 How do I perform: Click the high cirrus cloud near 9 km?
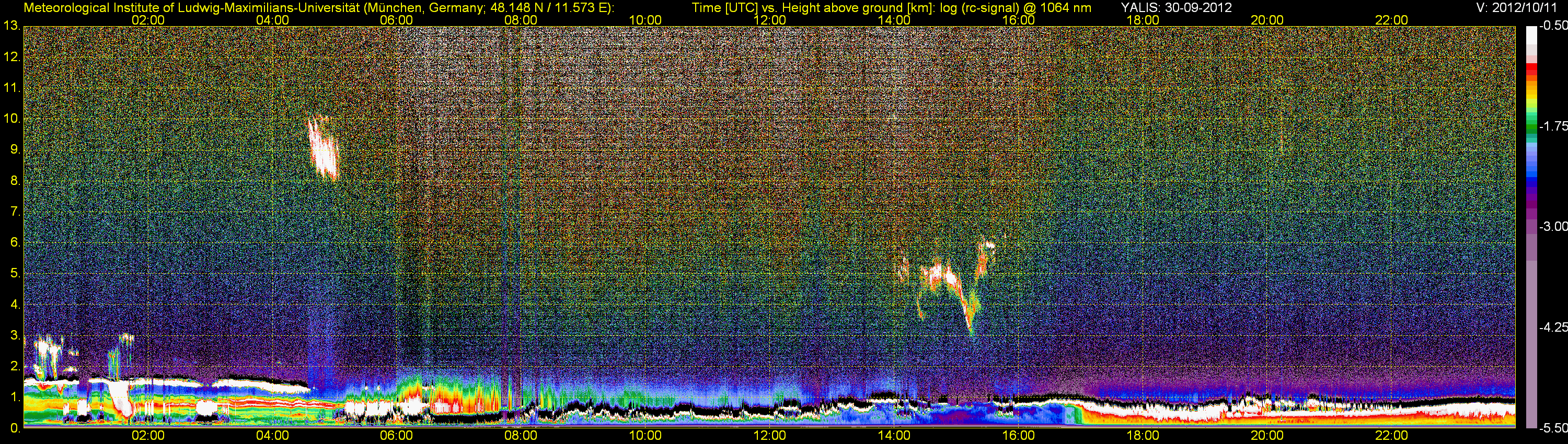coord(322,149)
